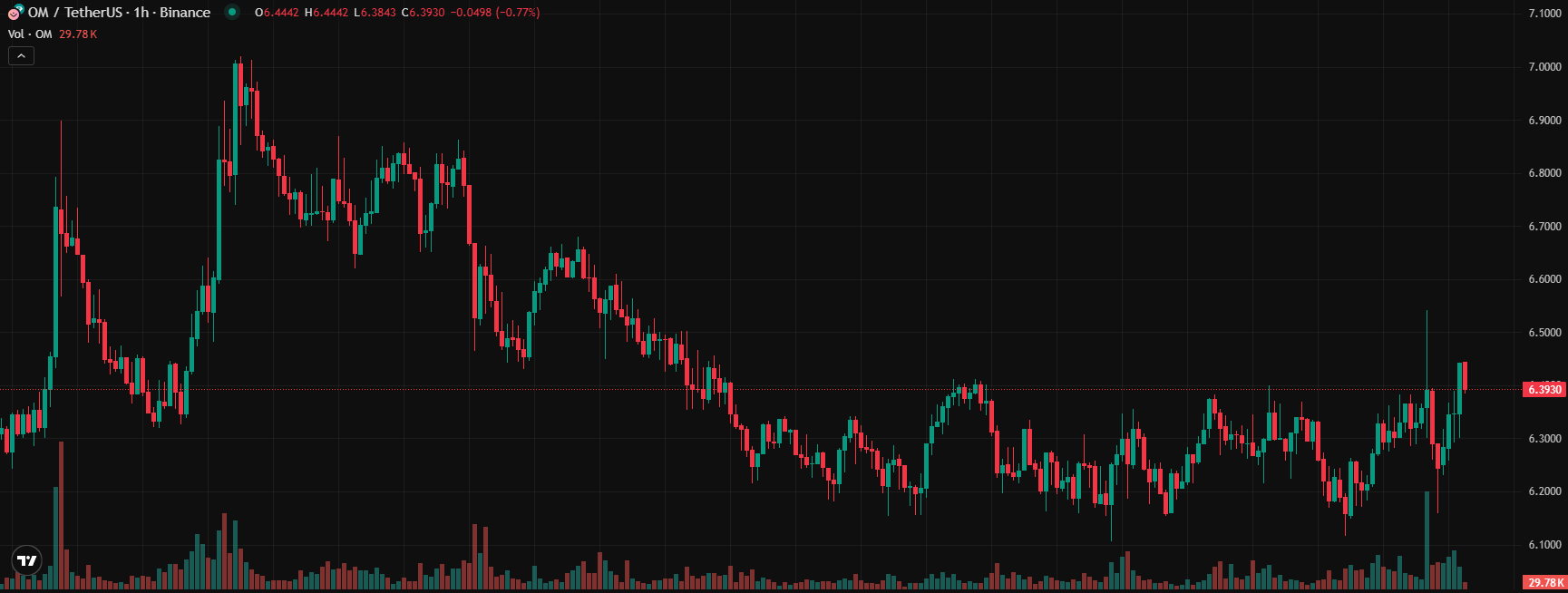The height and width of the screenshot is (593, 1568).
Task: Click the 6.8000 price scale label
Action: click(1544, 173)
